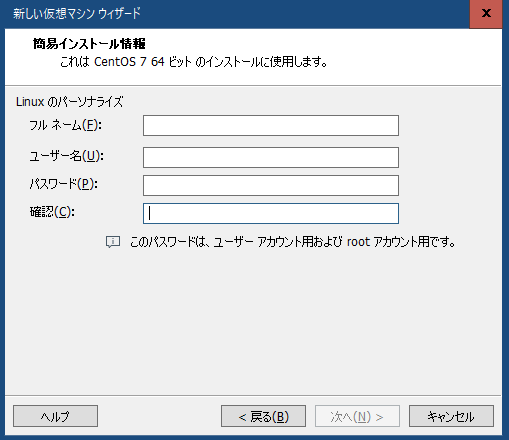The height and width of the screenshot is (440, 509).
Task: Click the ユーザー名(U): label
Action: tap(66, 156)
